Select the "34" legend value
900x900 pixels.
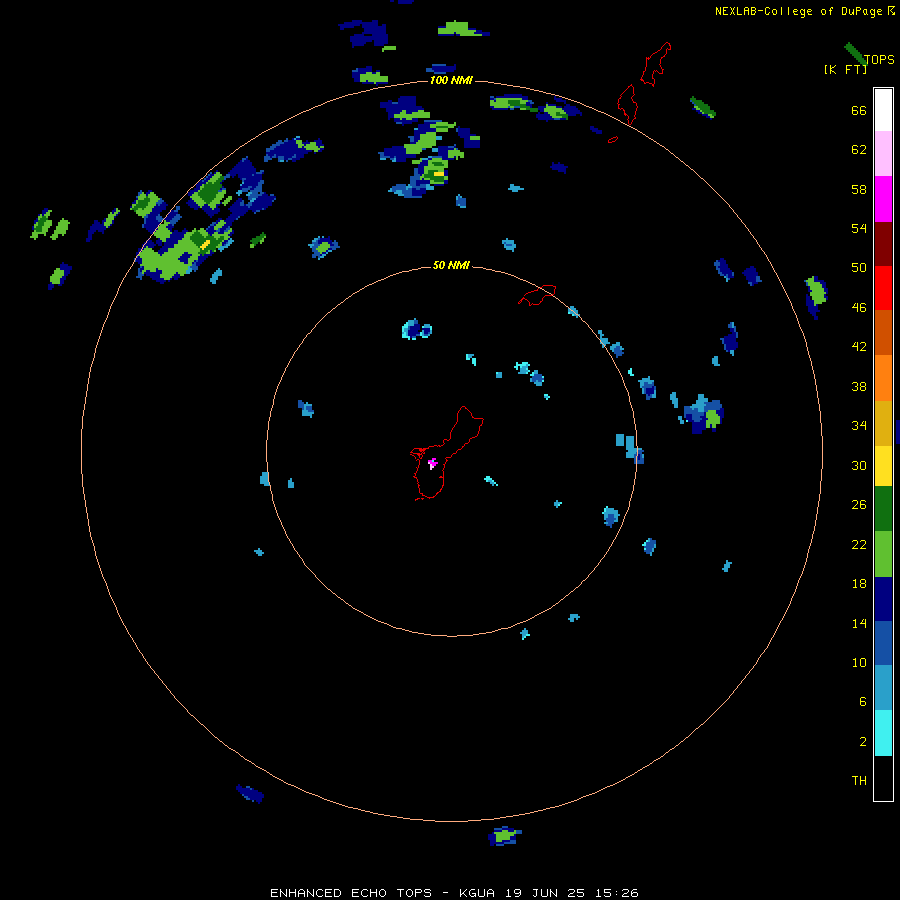tap(859, 426)
